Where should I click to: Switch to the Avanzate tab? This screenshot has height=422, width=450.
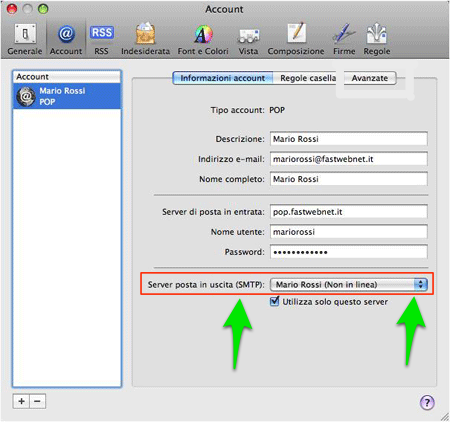tap(370, 78)
